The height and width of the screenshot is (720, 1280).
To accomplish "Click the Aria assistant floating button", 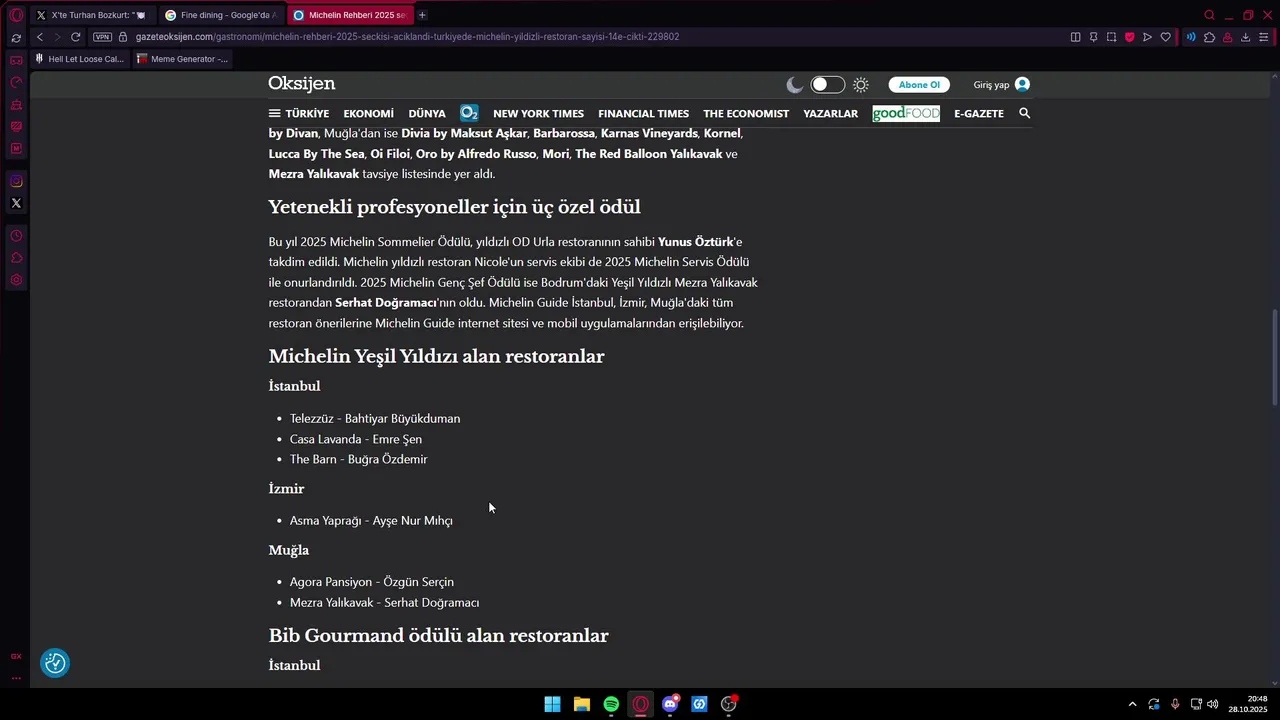I will coord(55,663).
